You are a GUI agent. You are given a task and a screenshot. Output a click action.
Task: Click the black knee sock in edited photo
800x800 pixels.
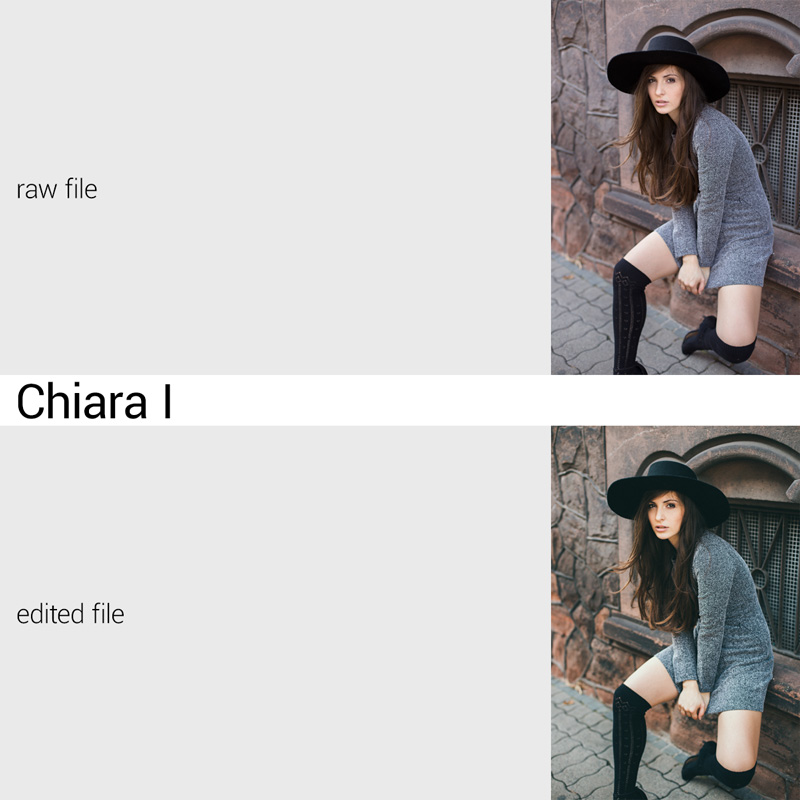pyautogui.click(x=629, y=742)
